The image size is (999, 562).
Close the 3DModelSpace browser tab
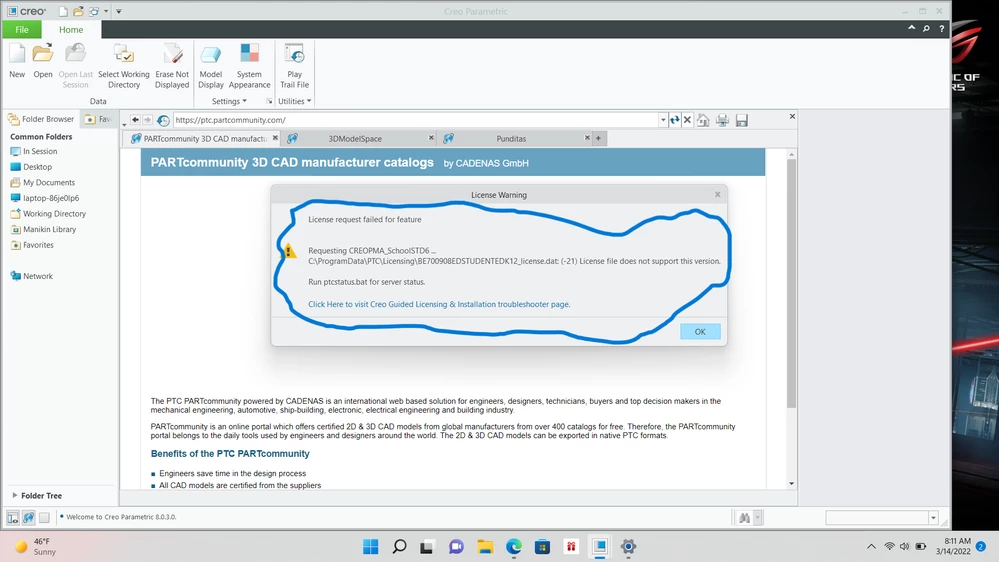(x=431, y=138)
